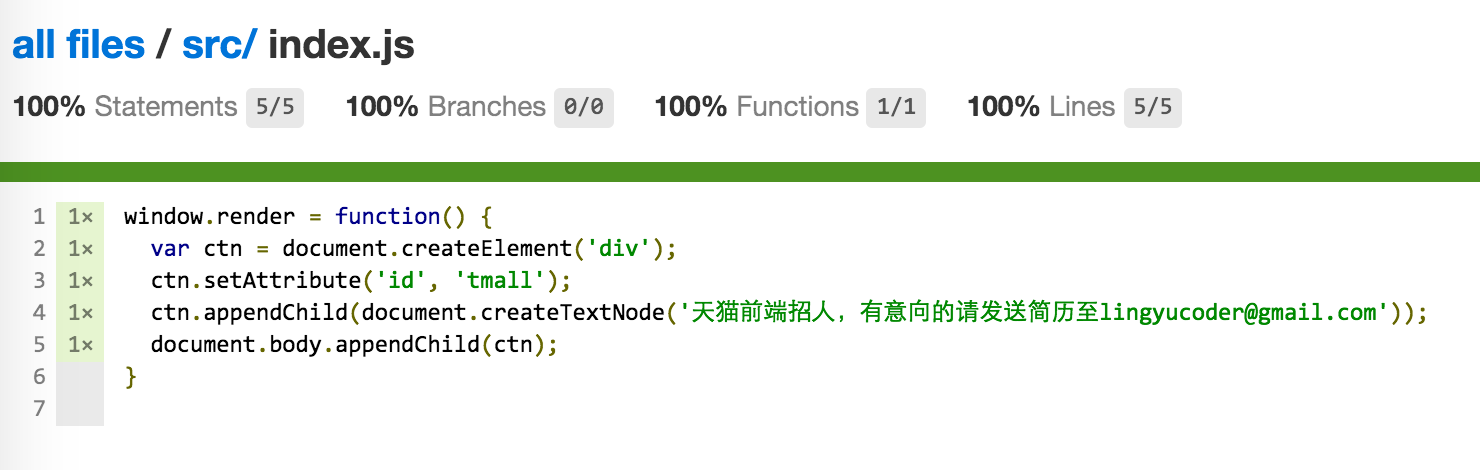Select line number 4 in gutter

click(x=38, y=313)
